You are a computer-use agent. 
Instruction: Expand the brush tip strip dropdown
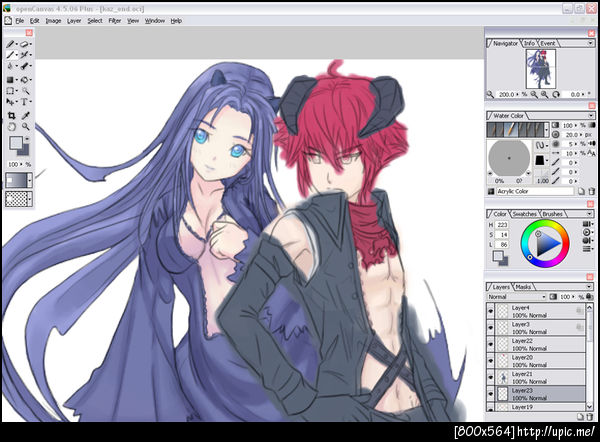[x=547, y=130]
